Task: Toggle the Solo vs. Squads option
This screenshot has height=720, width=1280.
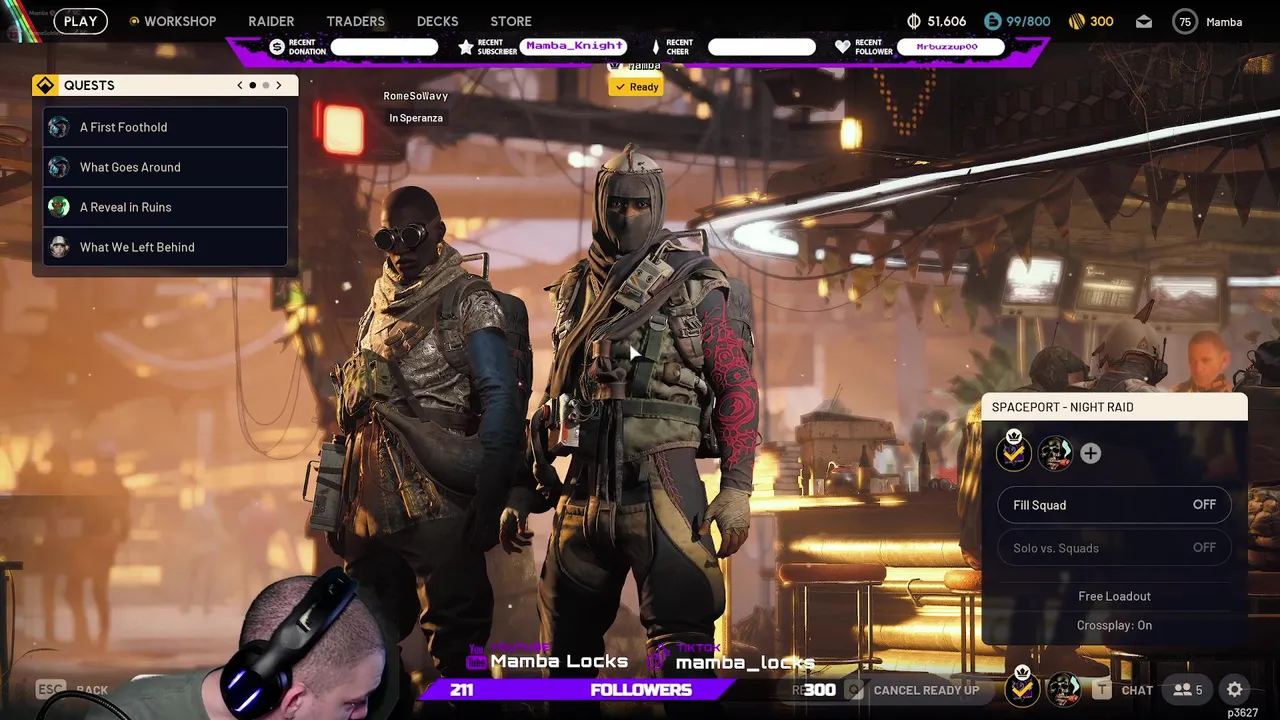Action: coord(1114,548)
